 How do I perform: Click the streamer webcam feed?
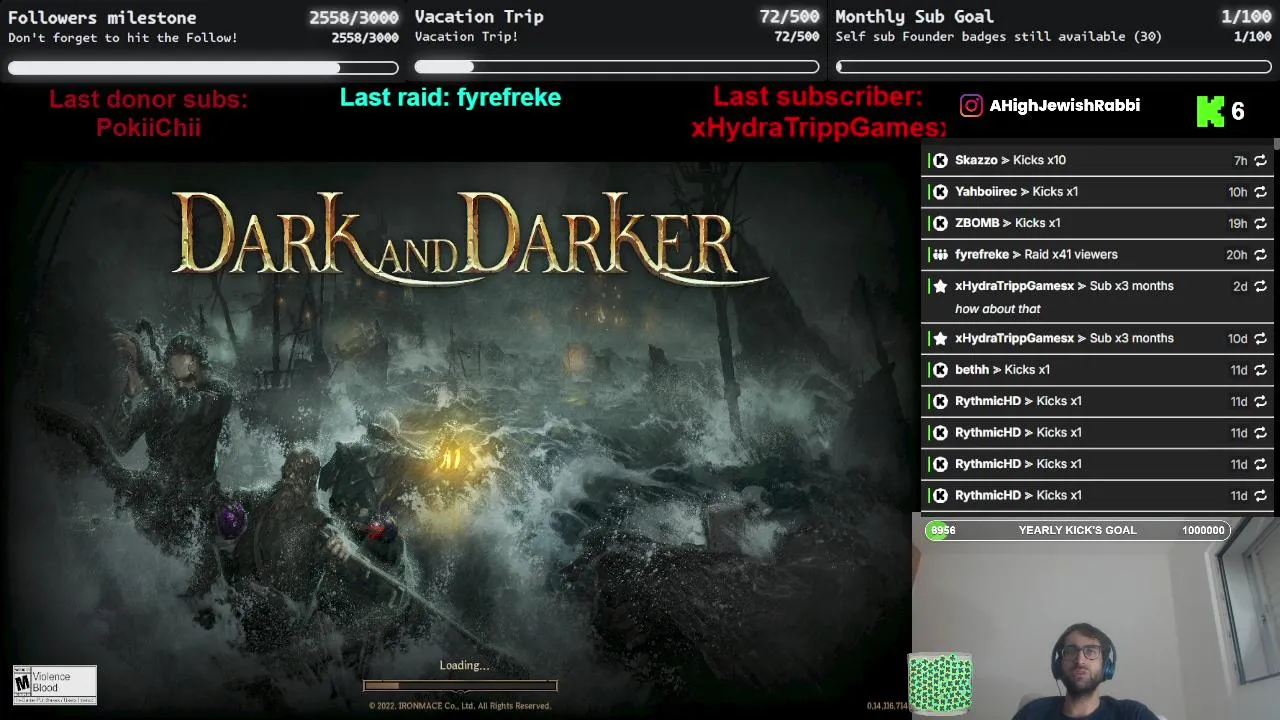pos(1096,620)
